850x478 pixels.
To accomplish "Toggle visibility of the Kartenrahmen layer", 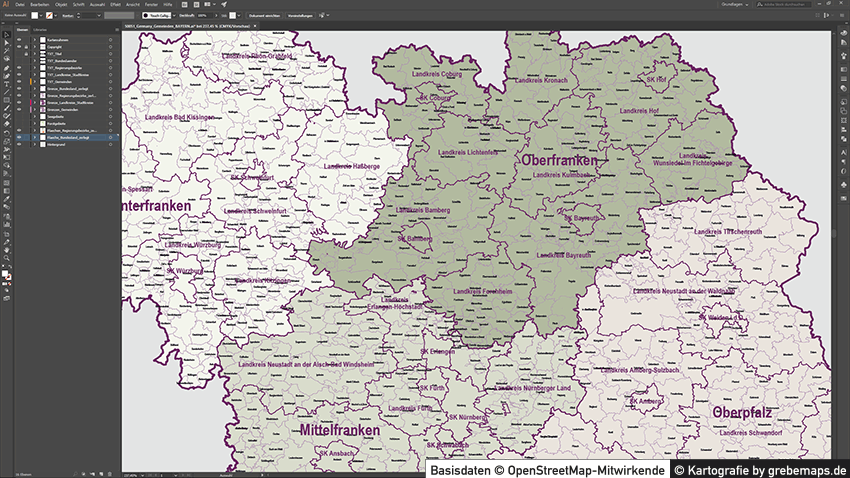I will click(x=19, y=39).
